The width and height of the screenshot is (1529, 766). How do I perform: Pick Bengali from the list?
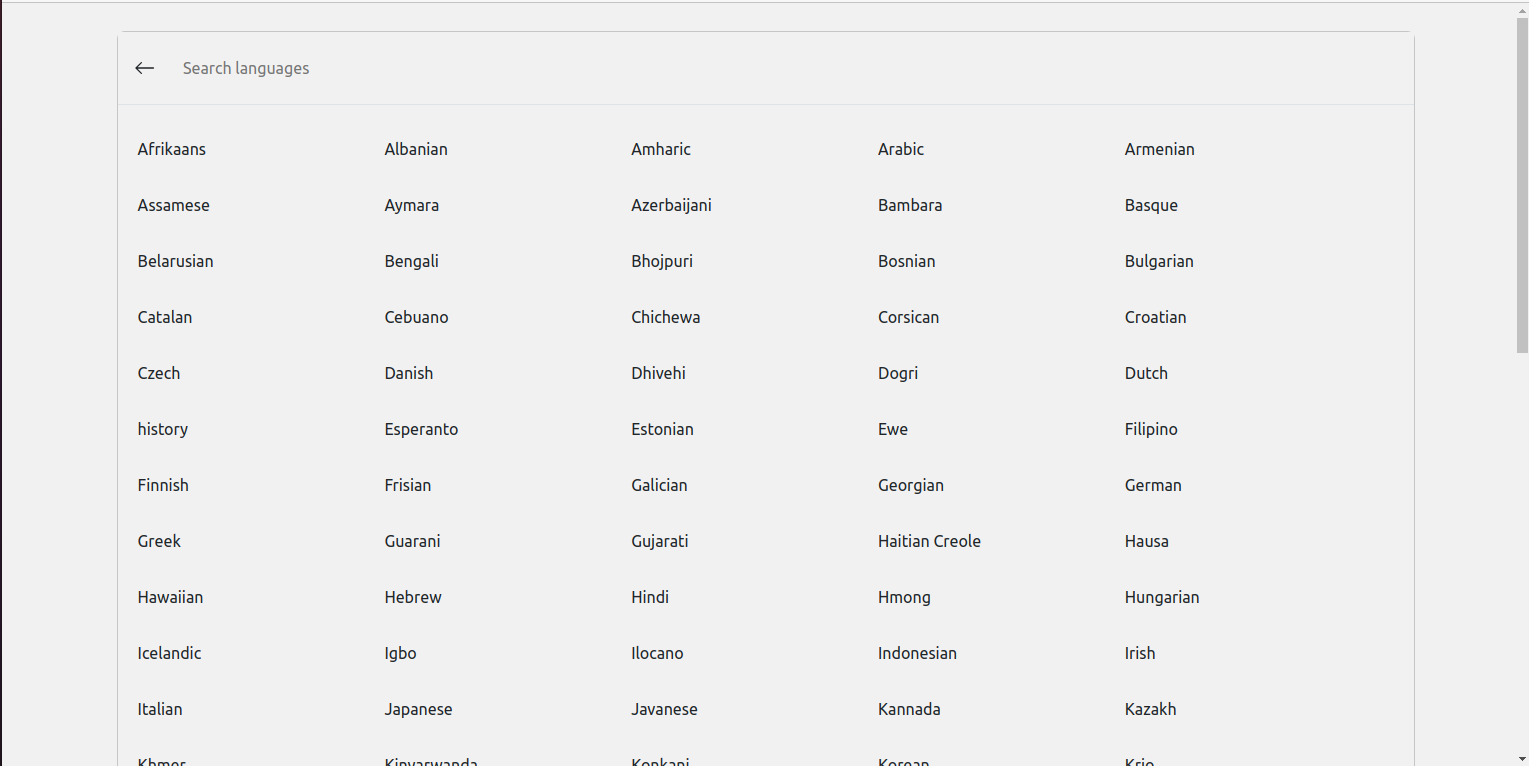tap(411, 261)
